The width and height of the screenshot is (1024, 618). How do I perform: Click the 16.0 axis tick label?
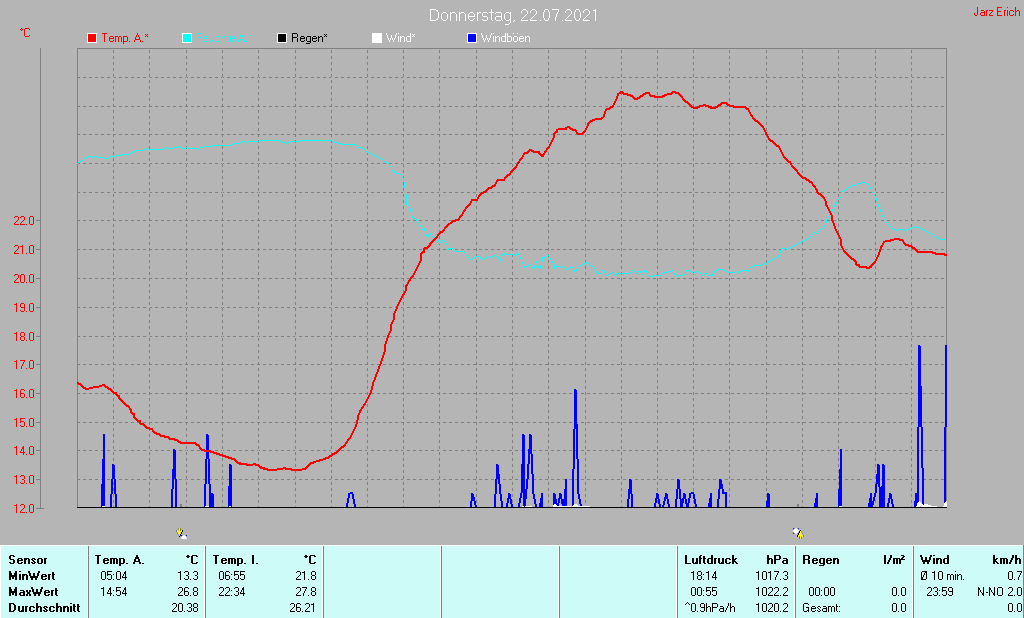24,394
